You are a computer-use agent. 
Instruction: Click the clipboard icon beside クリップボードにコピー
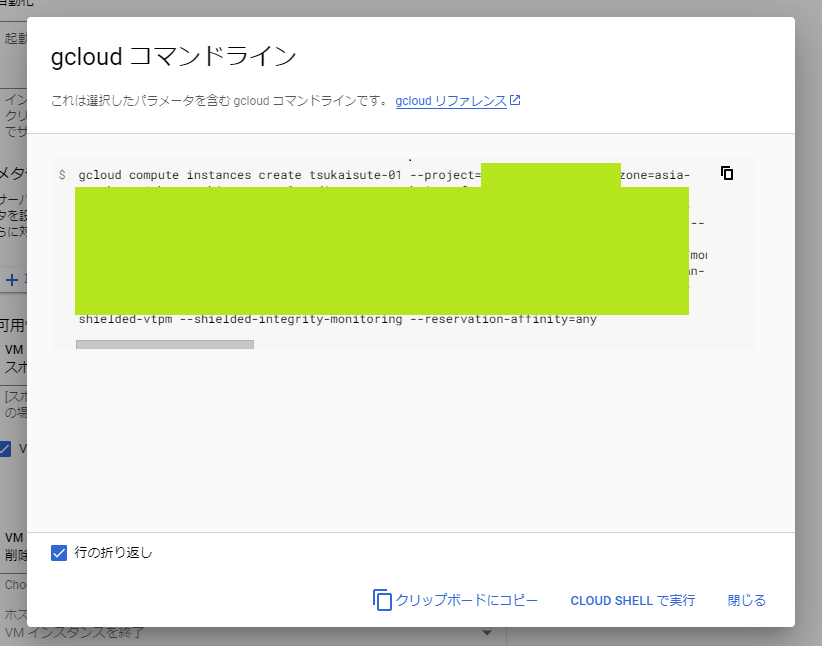coord(382,600)
